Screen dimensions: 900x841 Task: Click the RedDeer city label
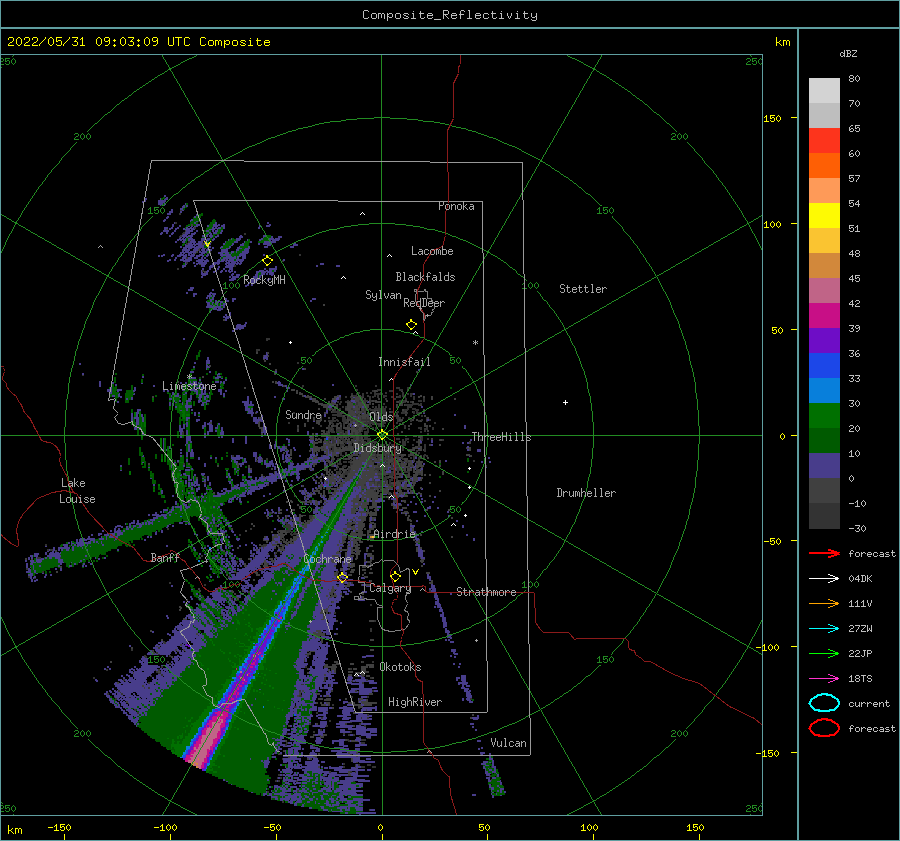[424, 303]
